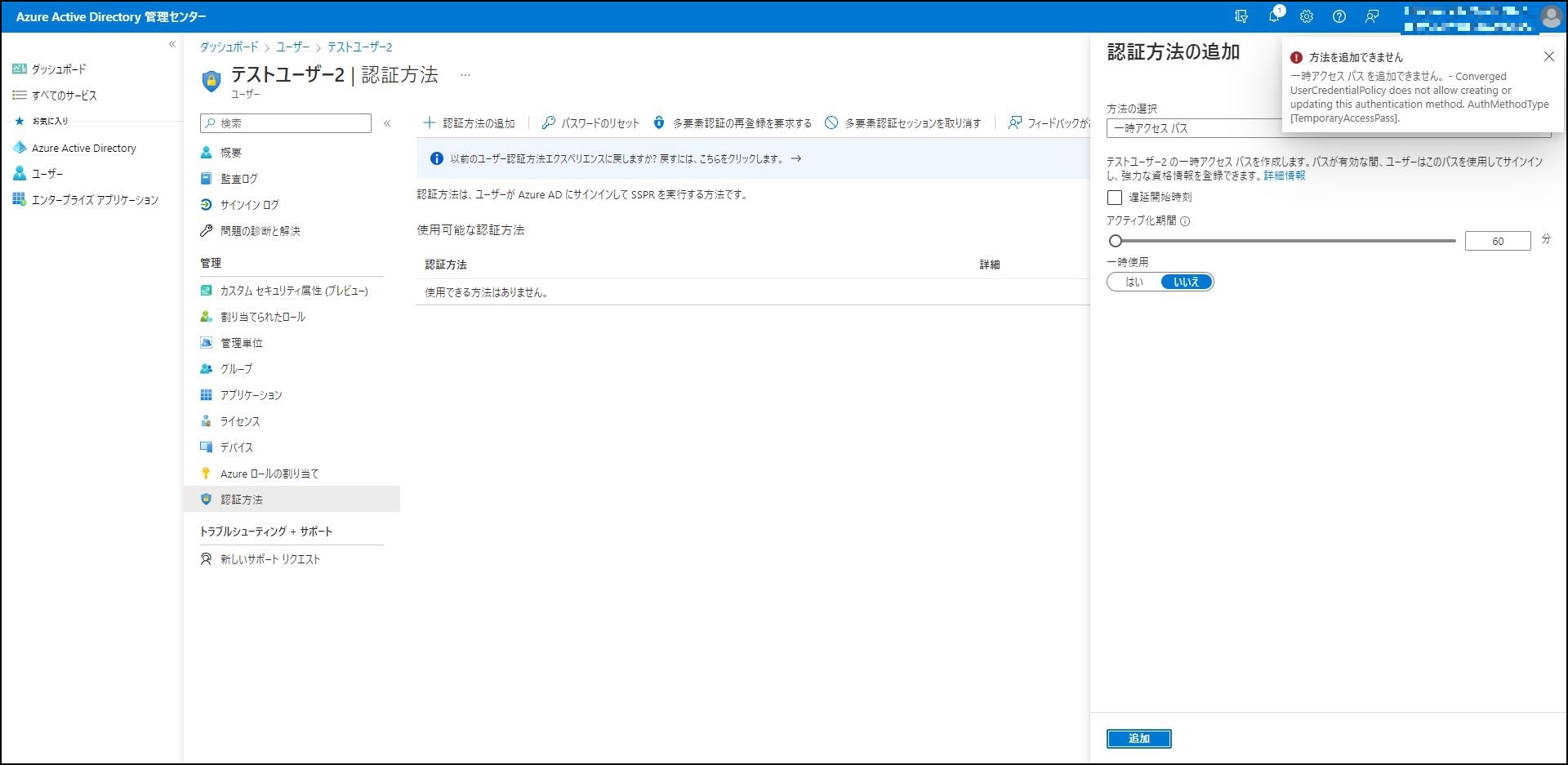Open the notifications bell icon

[x=1274, y=16]
